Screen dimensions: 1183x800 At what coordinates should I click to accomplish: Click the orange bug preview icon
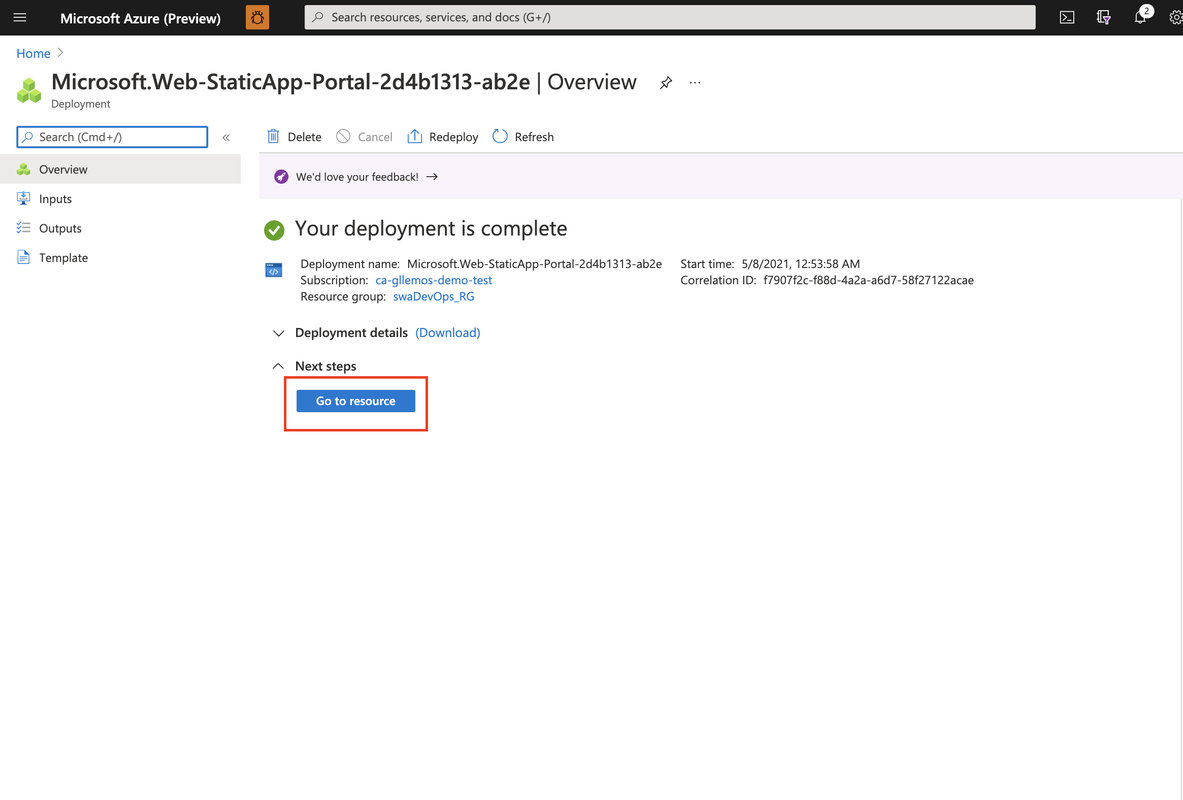pos(257,17)
